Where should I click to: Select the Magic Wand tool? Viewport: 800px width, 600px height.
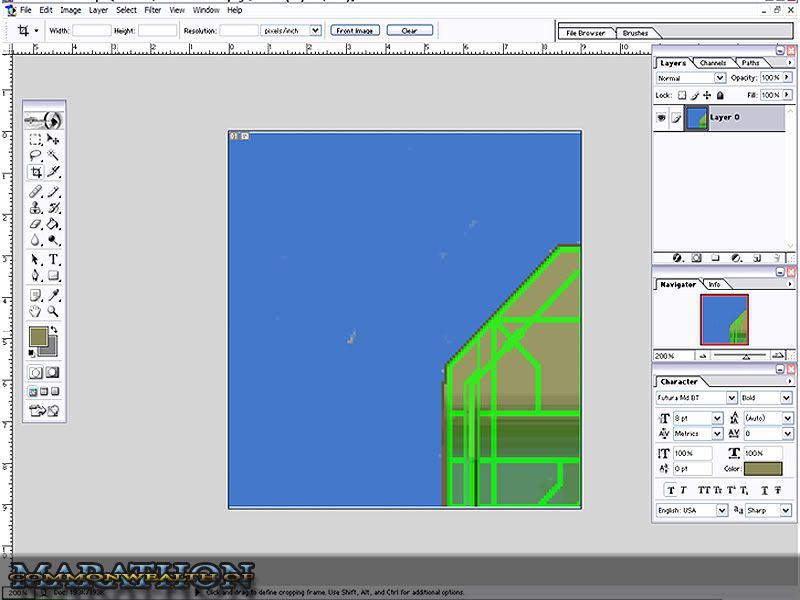click(x=54, y=156)
